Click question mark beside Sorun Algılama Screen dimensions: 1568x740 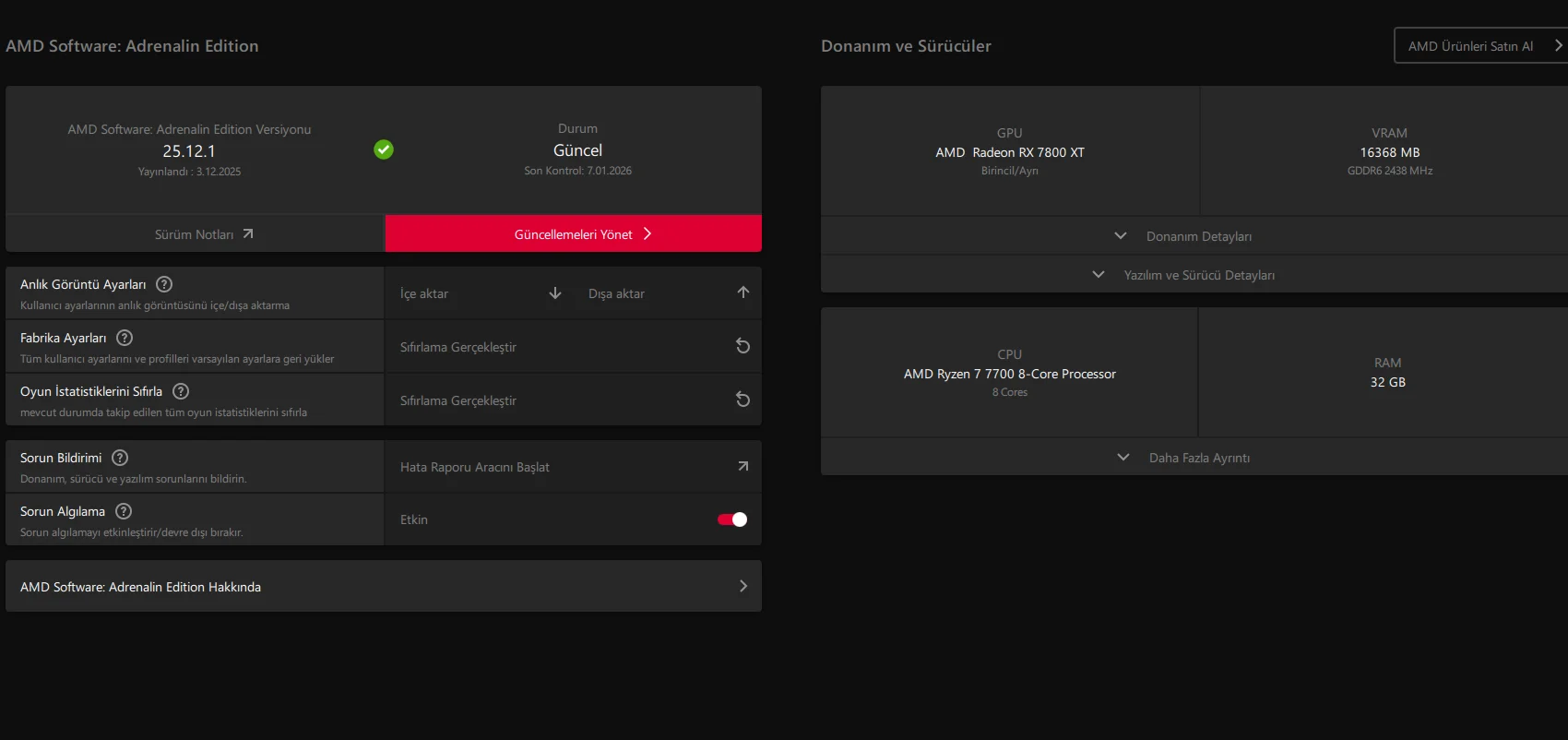124,511
